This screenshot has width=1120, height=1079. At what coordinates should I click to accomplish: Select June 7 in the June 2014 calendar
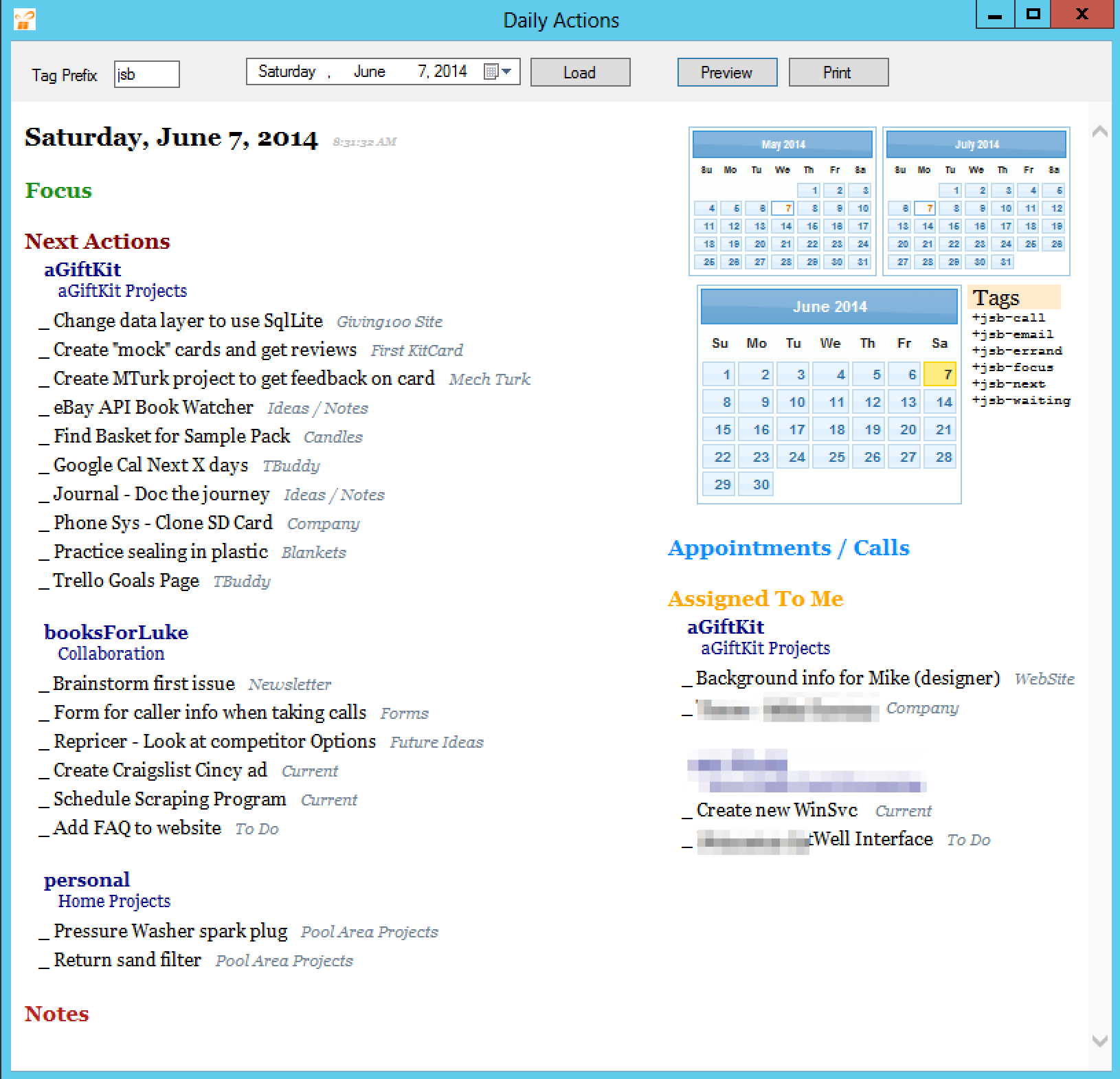[x=940, y=375]
